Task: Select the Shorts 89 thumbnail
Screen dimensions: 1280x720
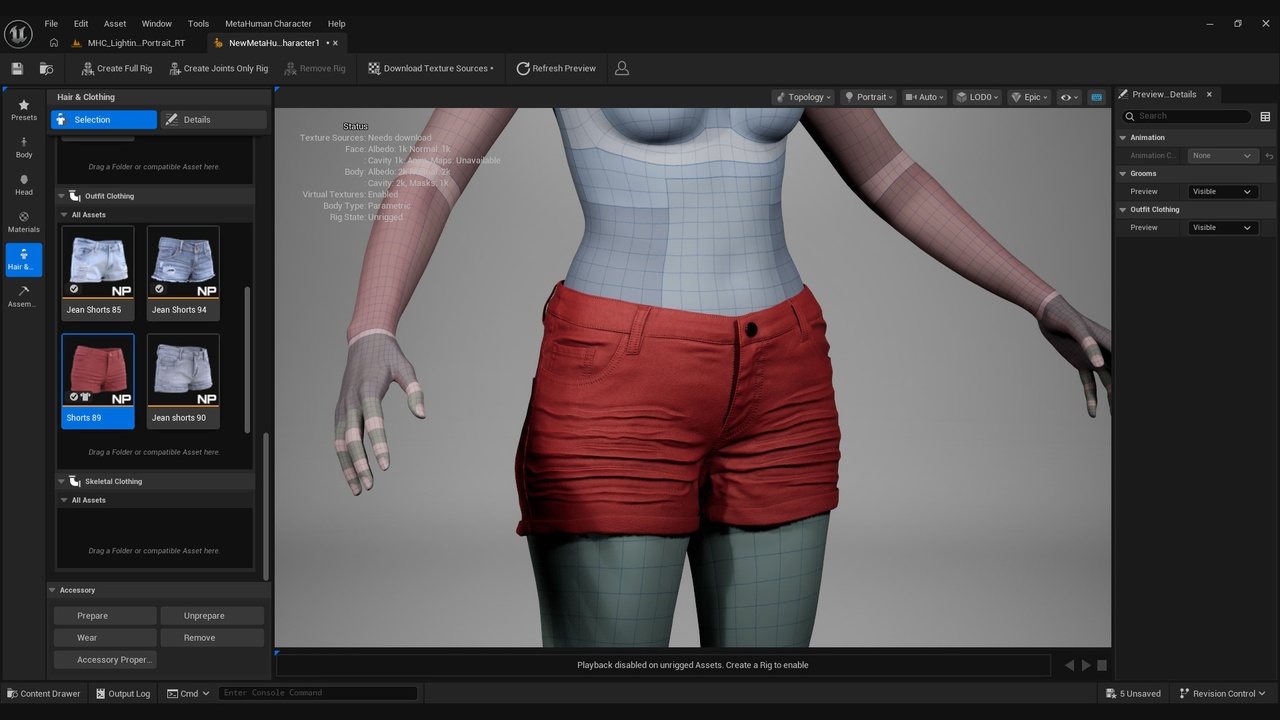Action: click(x=98, y=380)
